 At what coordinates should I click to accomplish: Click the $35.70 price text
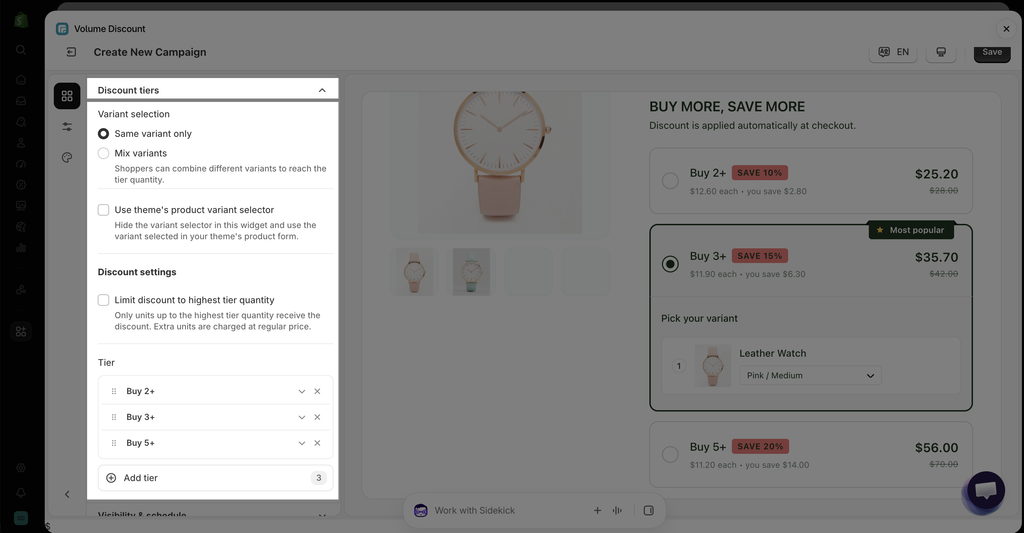point(936,257)
